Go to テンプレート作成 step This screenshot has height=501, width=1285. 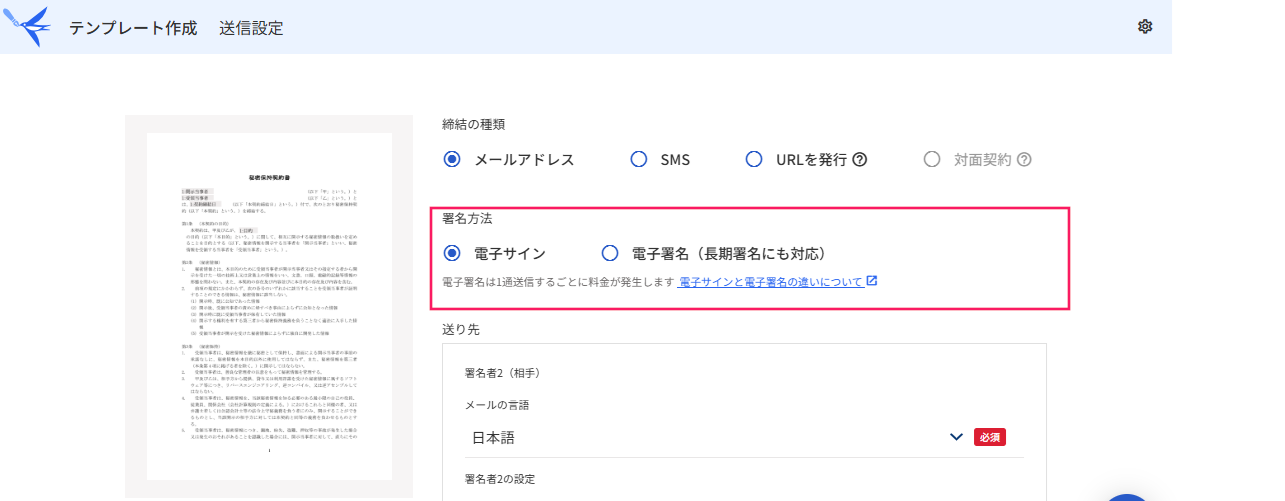tap(133, 28)
